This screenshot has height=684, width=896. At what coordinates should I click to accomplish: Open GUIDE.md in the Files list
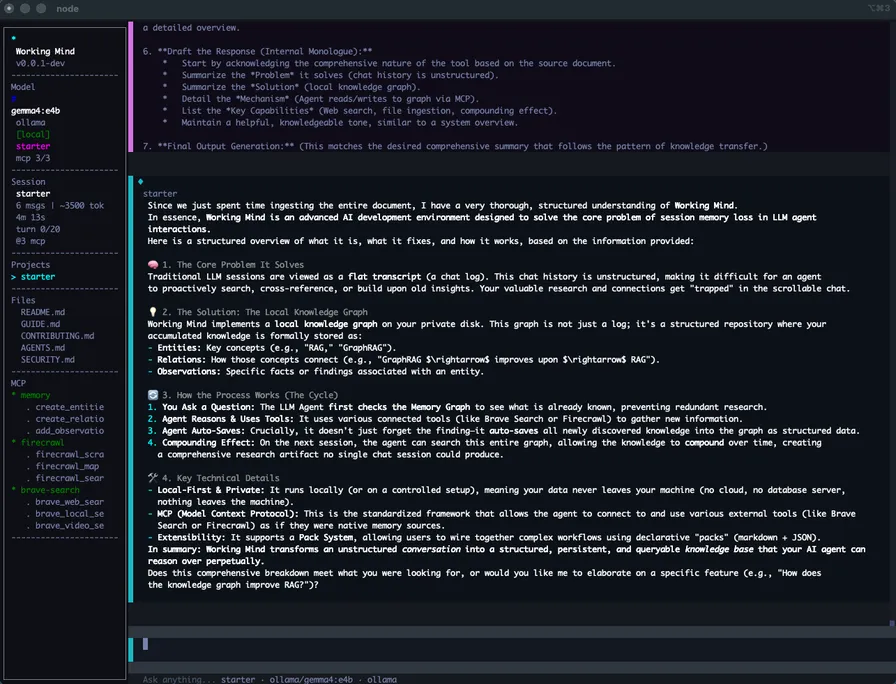41,324
